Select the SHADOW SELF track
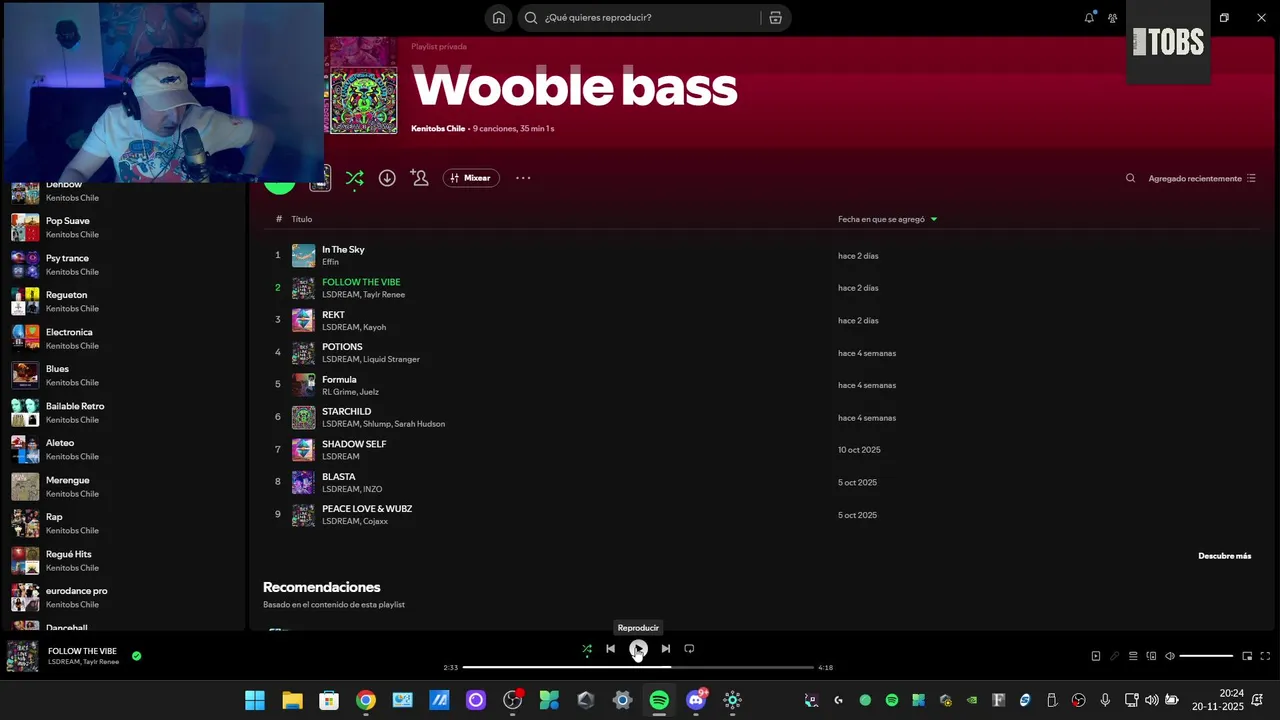This screenshot has height=720, width=1280. click(760, 450)
